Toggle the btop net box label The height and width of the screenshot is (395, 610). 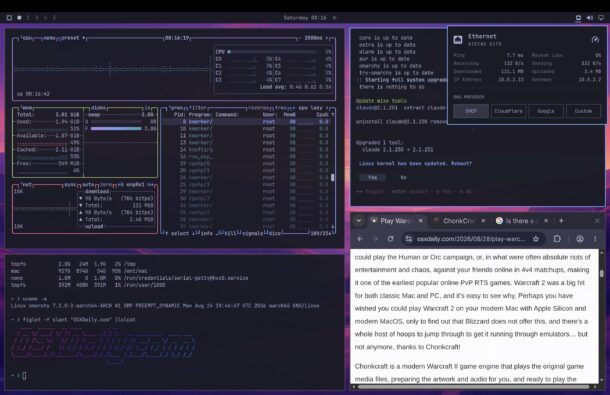coord(27,184)
